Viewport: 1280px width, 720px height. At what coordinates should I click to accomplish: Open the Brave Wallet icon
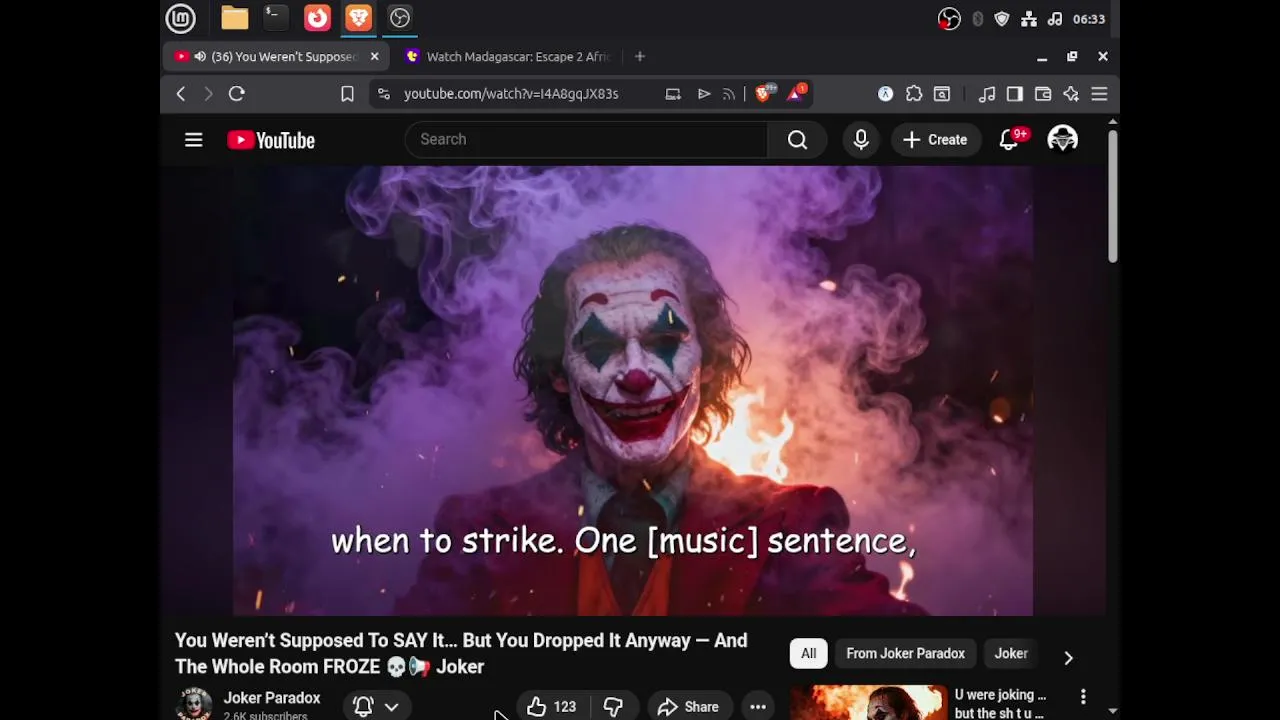coord(1043,94)
